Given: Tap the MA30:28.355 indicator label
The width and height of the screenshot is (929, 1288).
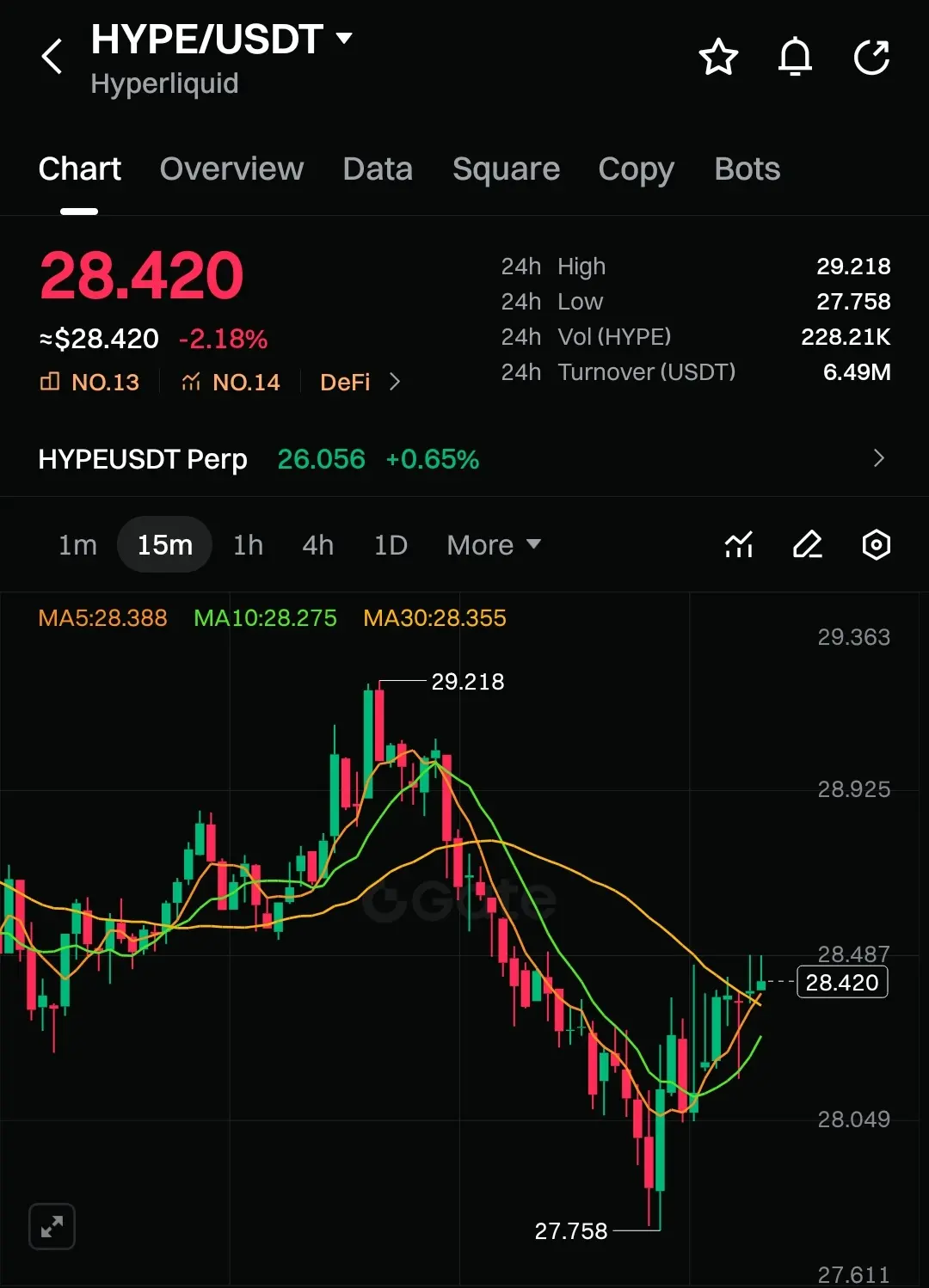Looking at the screenshot, I should [434, 618].
